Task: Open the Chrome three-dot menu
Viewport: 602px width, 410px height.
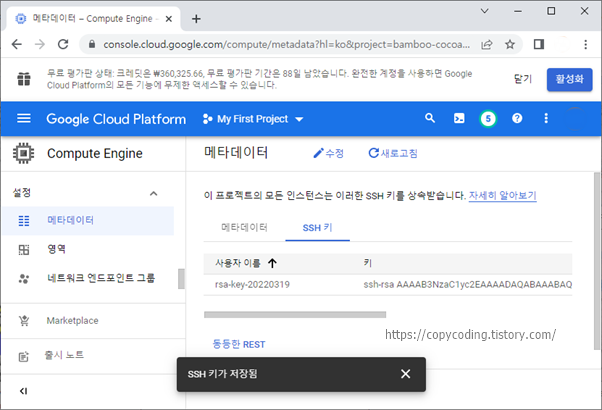Action: pyautogui.click(x=585, y=45)
